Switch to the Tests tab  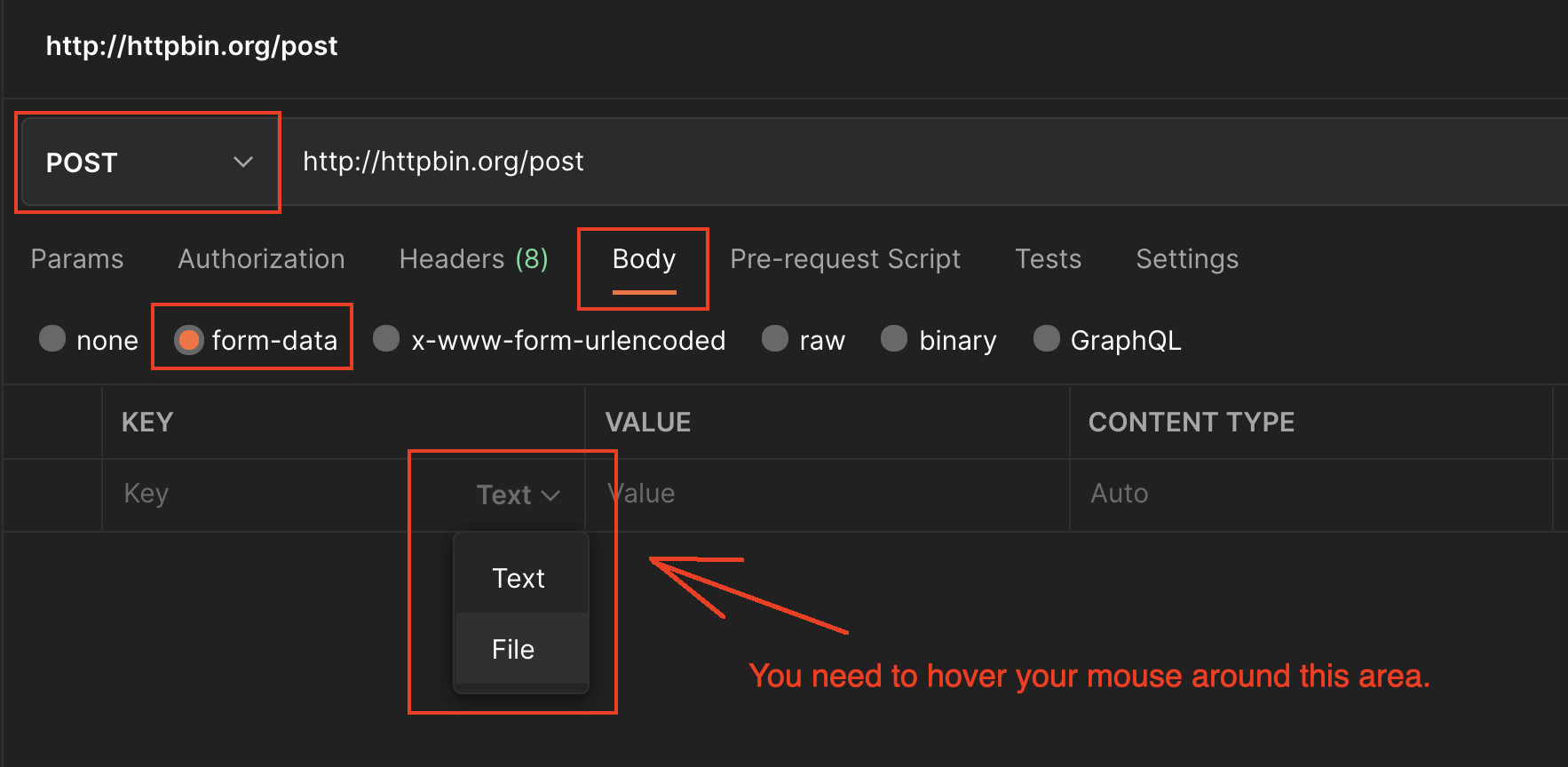(1049, 259)
